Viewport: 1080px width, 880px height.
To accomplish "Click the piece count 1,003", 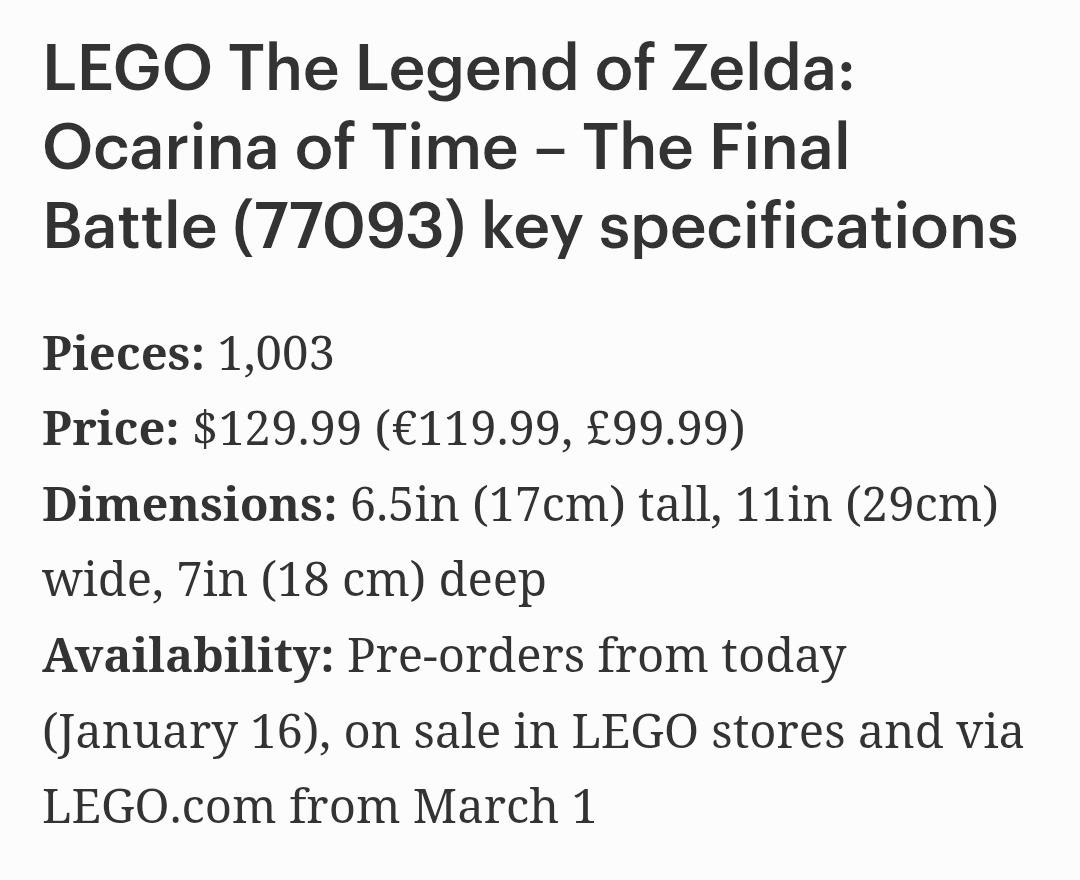I will (276, 353).
